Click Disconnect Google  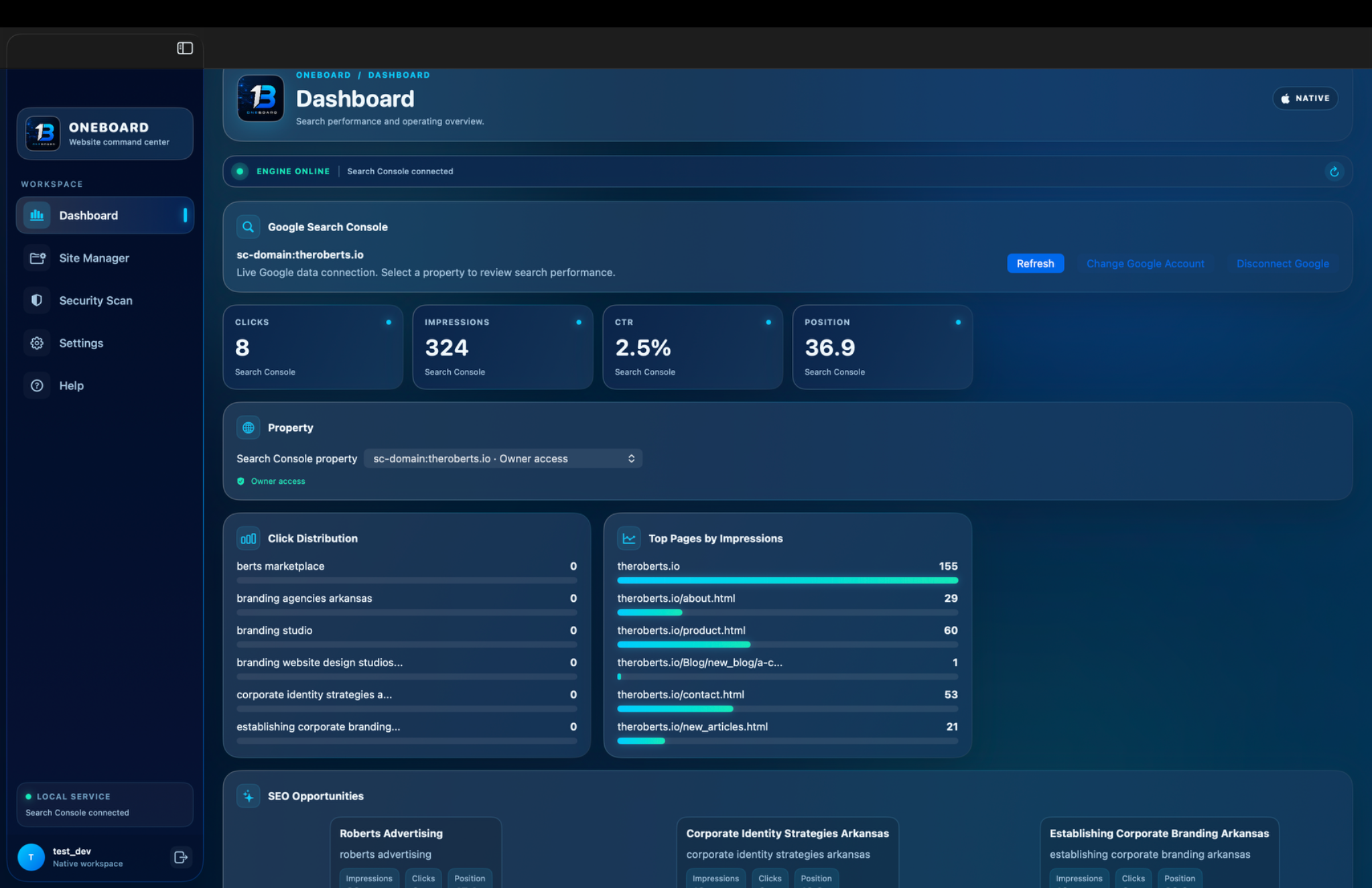pyautogui.click(x=1282, y=263)
